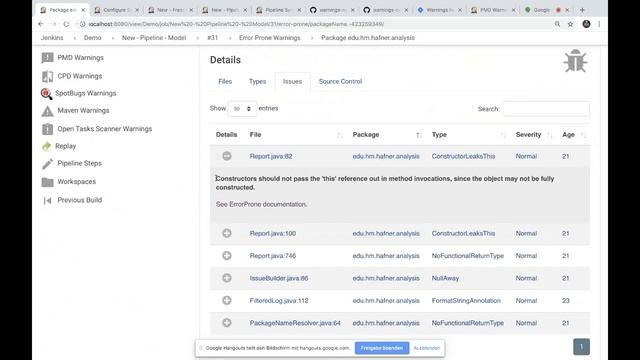Open the FormatStringAnnotation type link
Image resolution: width=640 pixels, height=360 pixels.
click(466, 301)
